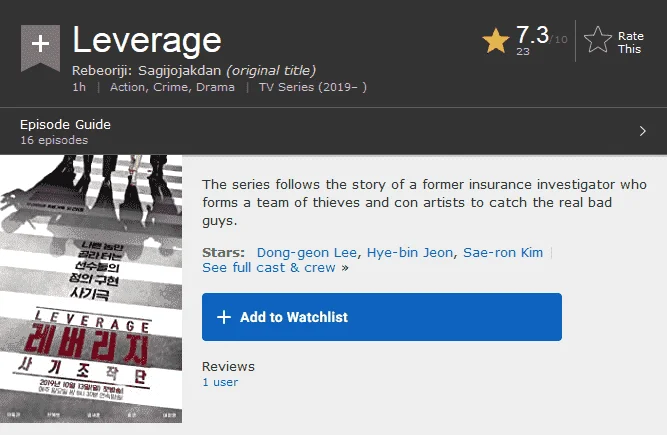Click the watchlist ribbon plus icon beside Leverage

(40, 48)
